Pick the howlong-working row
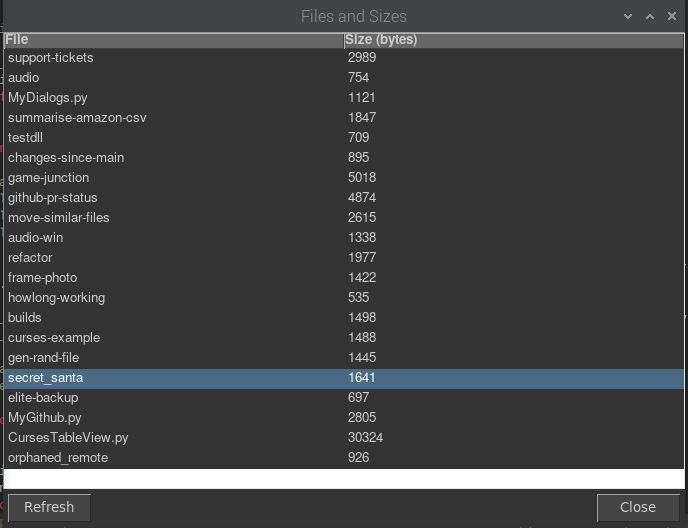The height and width of the screenshot is (528, 688). [344, 298]
